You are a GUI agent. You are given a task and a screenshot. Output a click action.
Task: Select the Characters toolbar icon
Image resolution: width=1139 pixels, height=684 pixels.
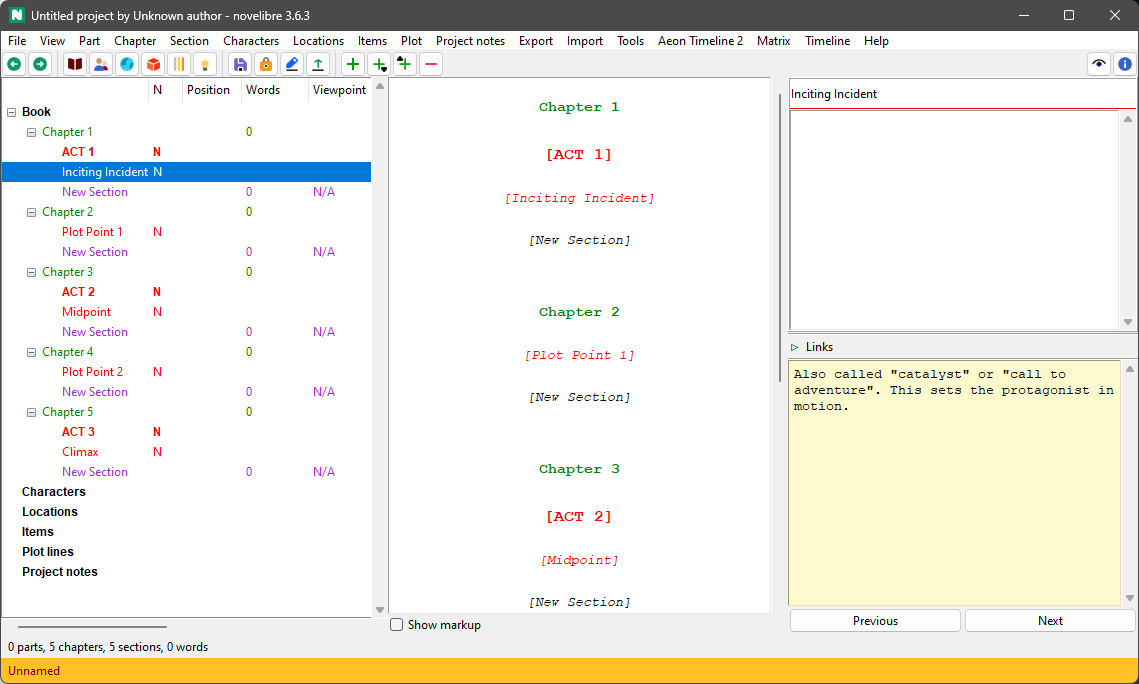click(x=101, y=63)
